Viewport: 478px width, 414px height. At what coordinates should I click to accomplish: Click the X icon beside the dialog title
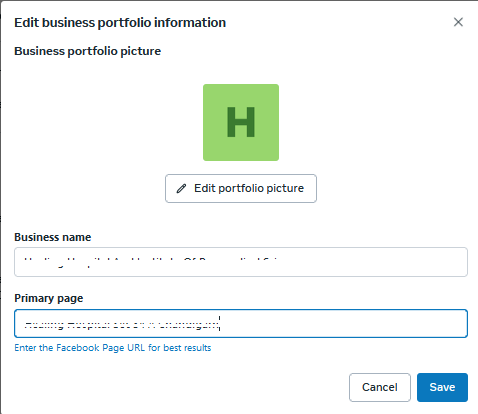(x=458, y=22)
